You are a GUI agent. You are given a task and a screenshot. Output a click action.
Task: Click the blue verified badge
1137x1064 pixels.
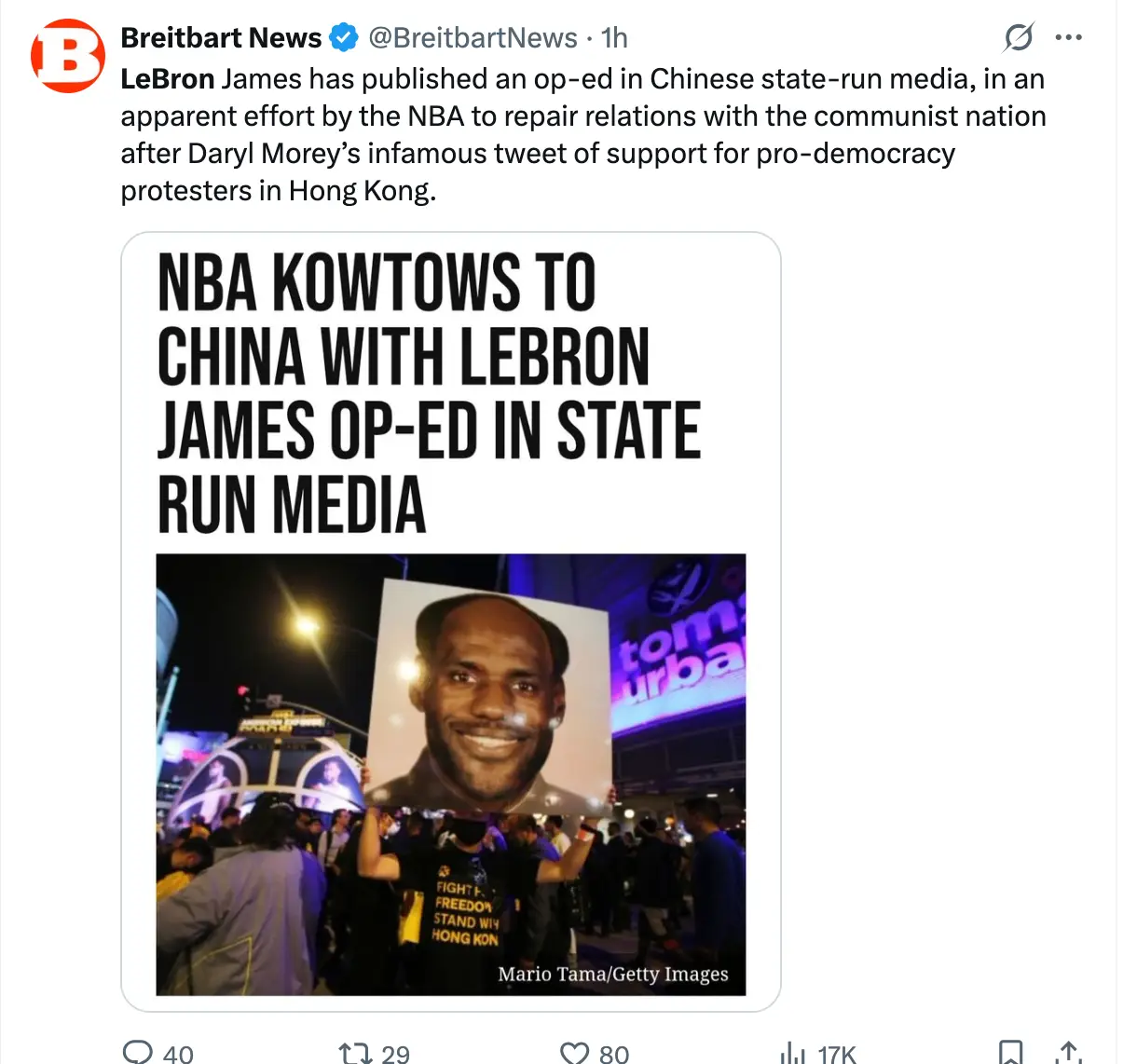[345, 38]
